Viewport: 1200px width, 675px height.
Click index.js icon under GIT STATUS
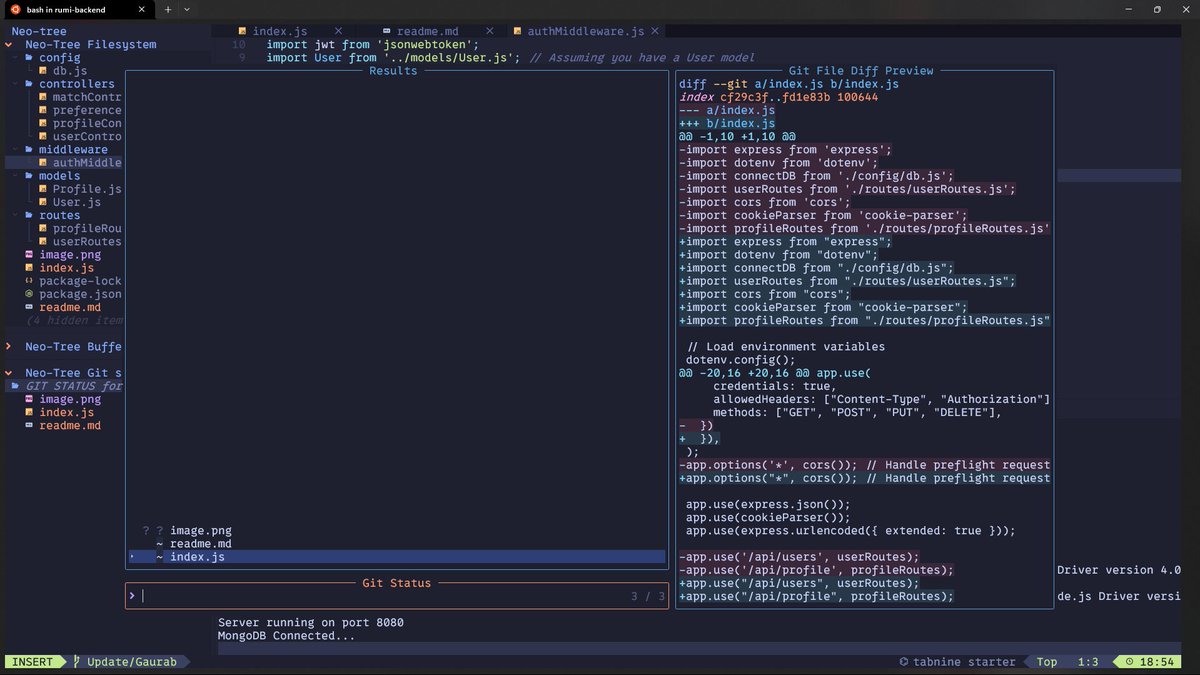(29, 412)
